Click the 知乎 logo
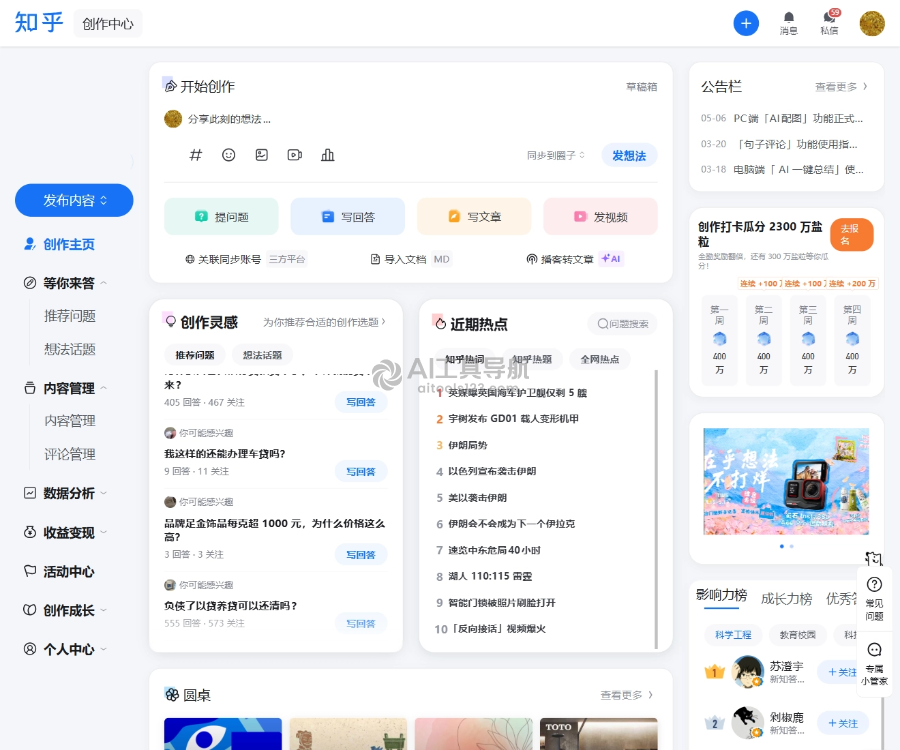This screenshot has width=900, height=750. click(x=38, y=22)
